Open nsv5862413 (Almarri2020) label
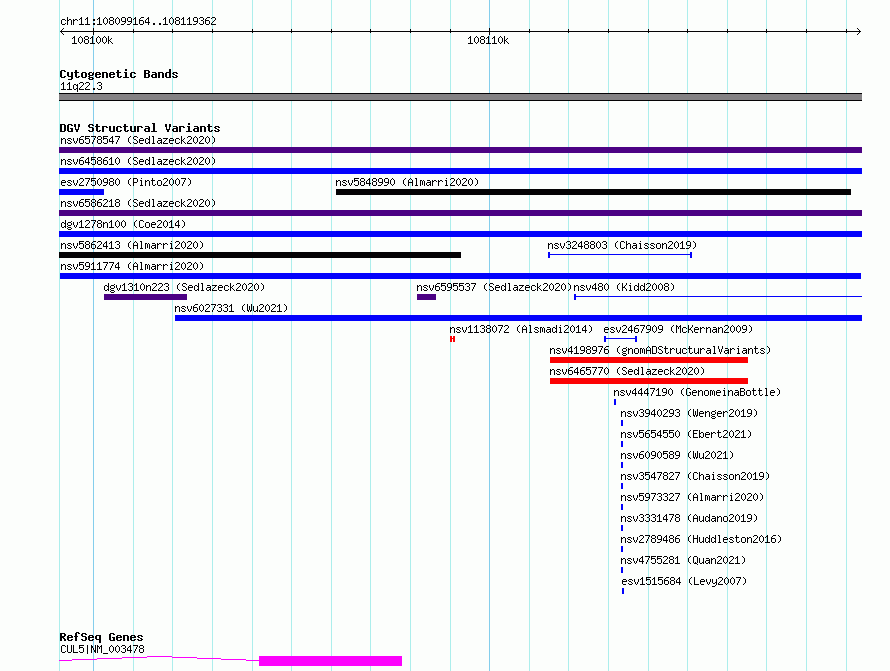 click(132, 245)
